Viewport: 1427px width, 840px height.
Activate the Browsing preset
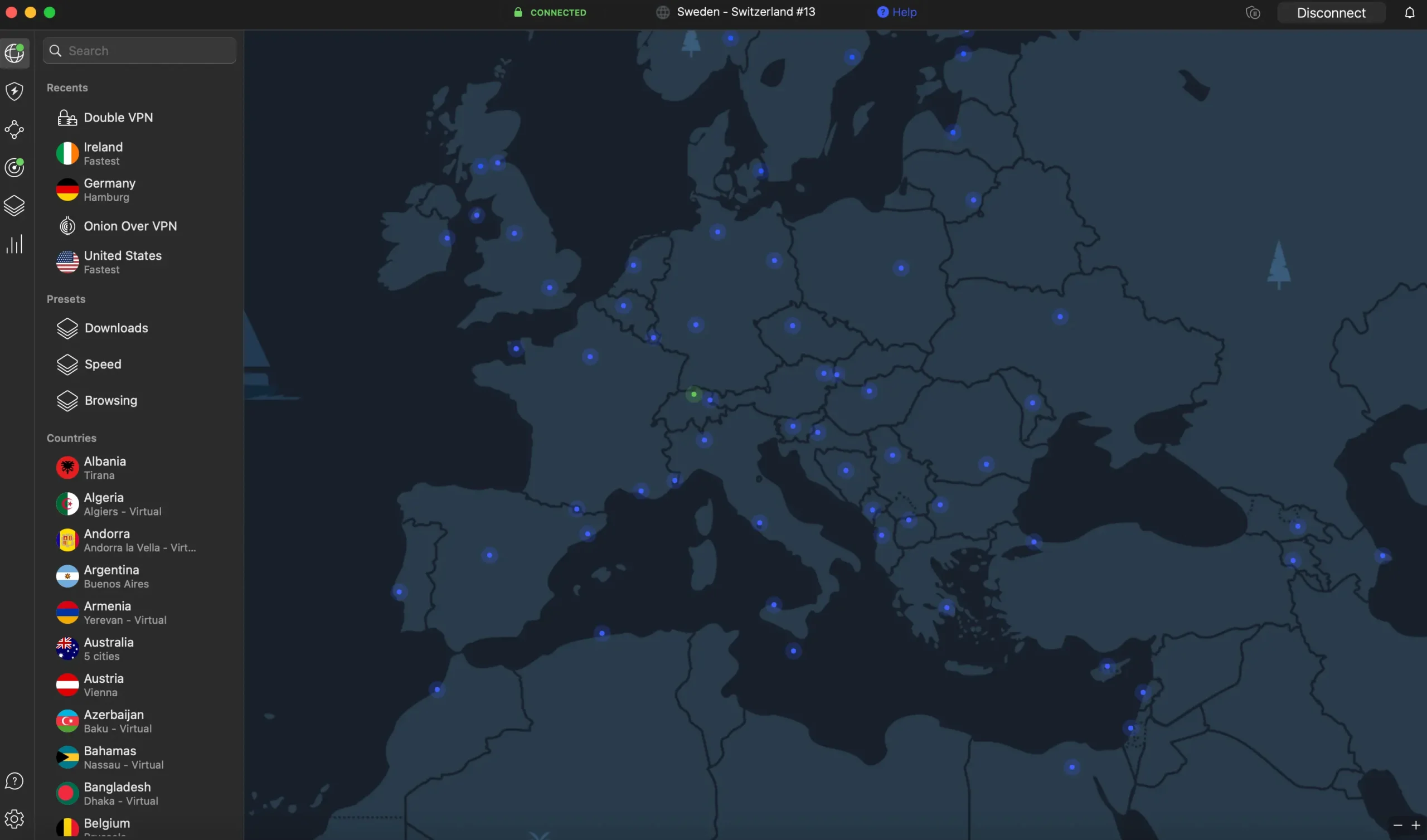coord(140,401)
